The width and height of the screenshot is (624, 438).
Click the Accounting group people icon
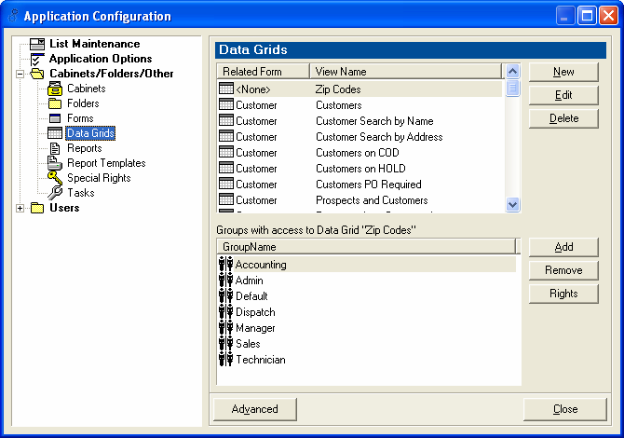[226, 264]
